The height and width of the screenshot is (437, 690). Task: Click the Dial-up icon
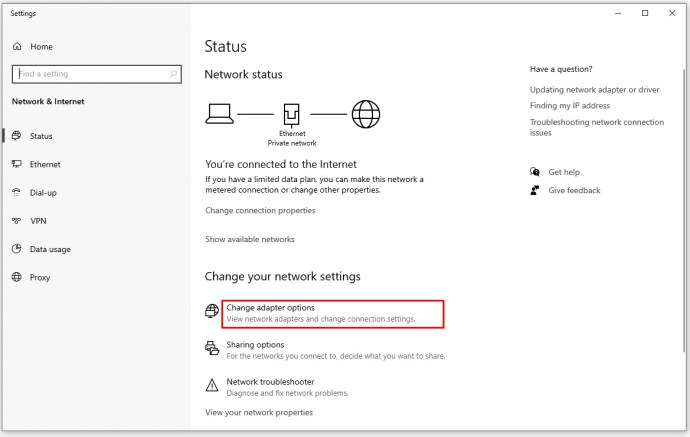pyautogui.click(x=16, y=192)
